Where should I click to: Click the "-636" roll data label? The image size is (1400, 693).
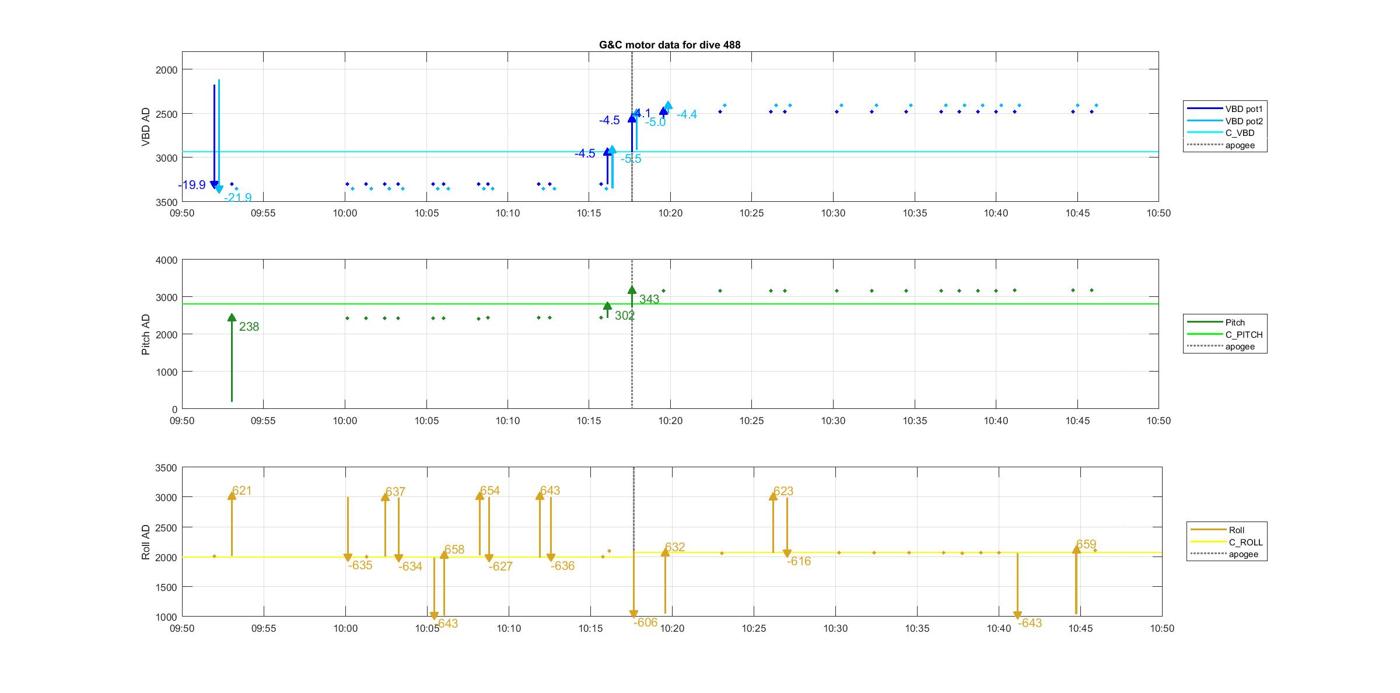tap(563, 566)
